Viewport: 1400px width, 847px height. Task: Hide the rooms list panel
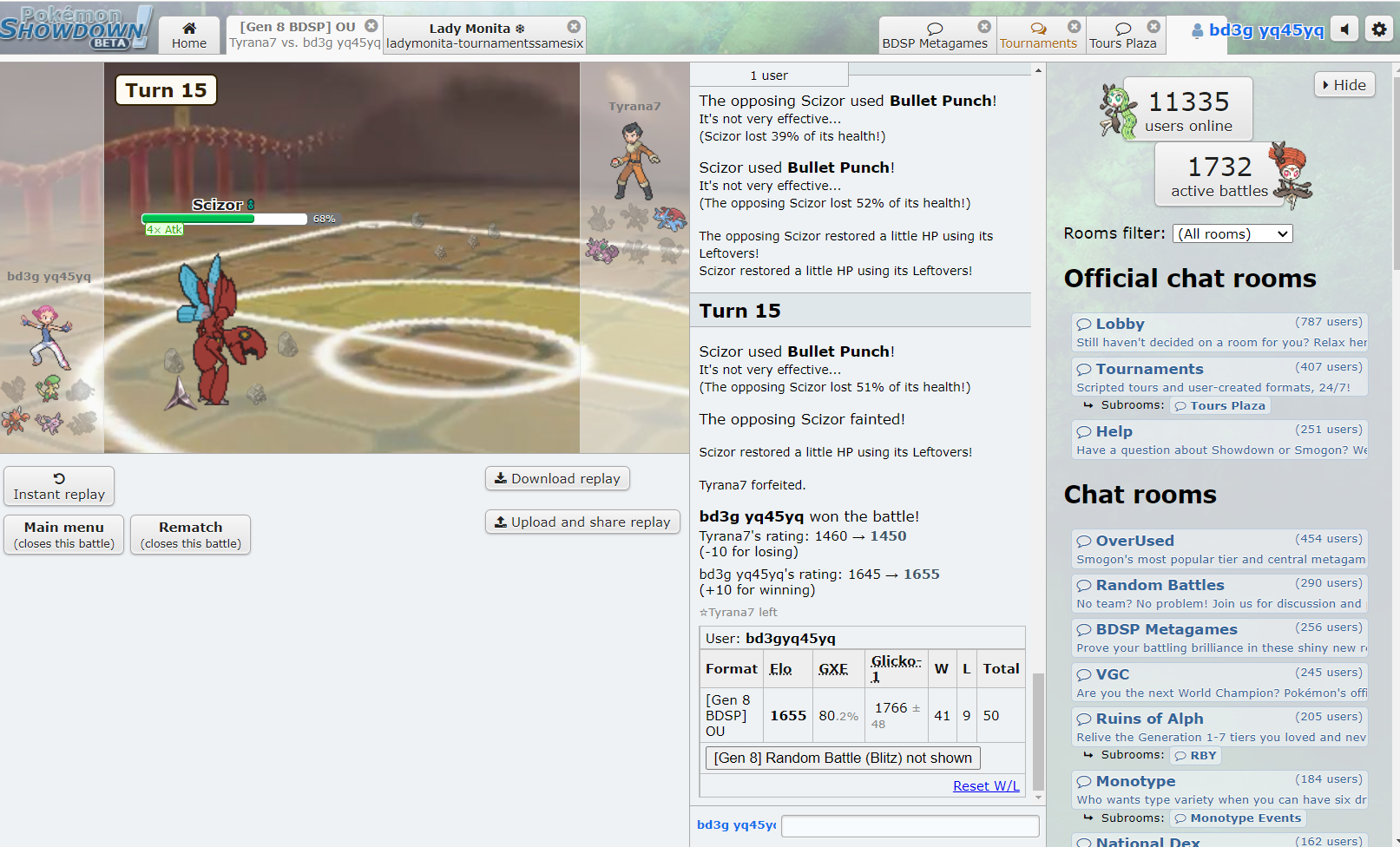(x=1344, y=85)
